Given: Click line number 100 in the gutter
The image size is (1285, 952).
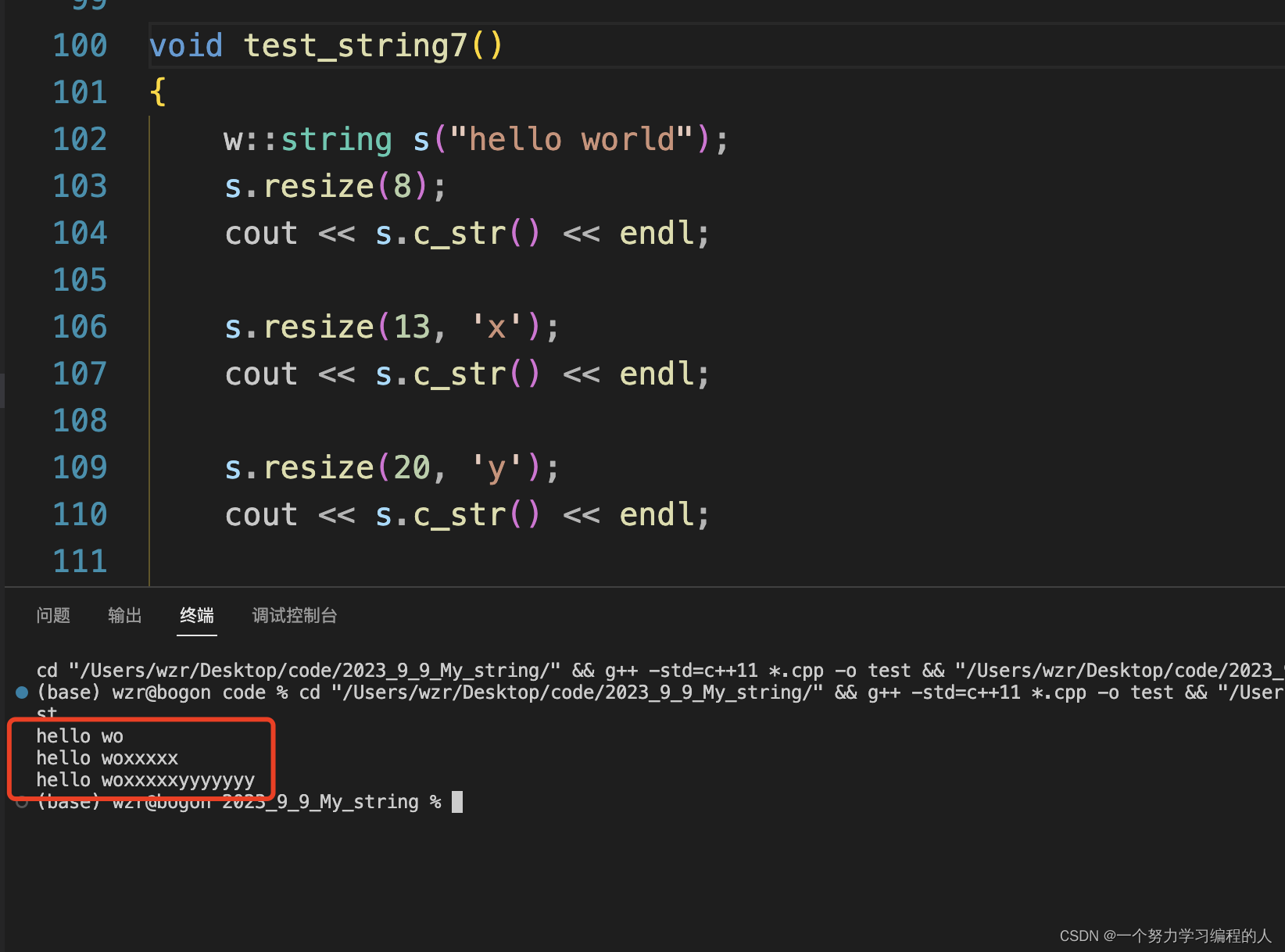Looking at the screenshot, I should (80, 45).
